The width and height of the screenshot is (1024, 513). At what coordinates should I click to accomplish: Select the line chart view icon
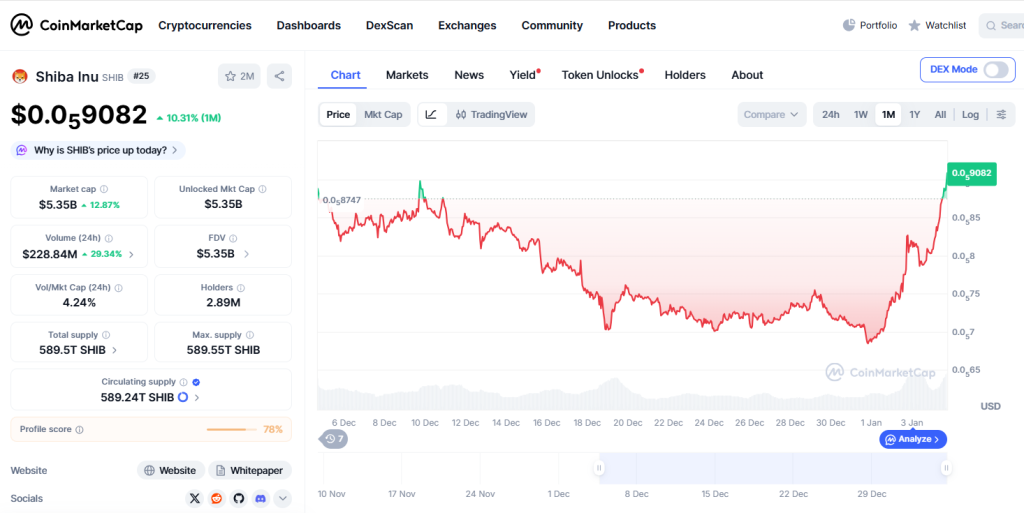431,115
